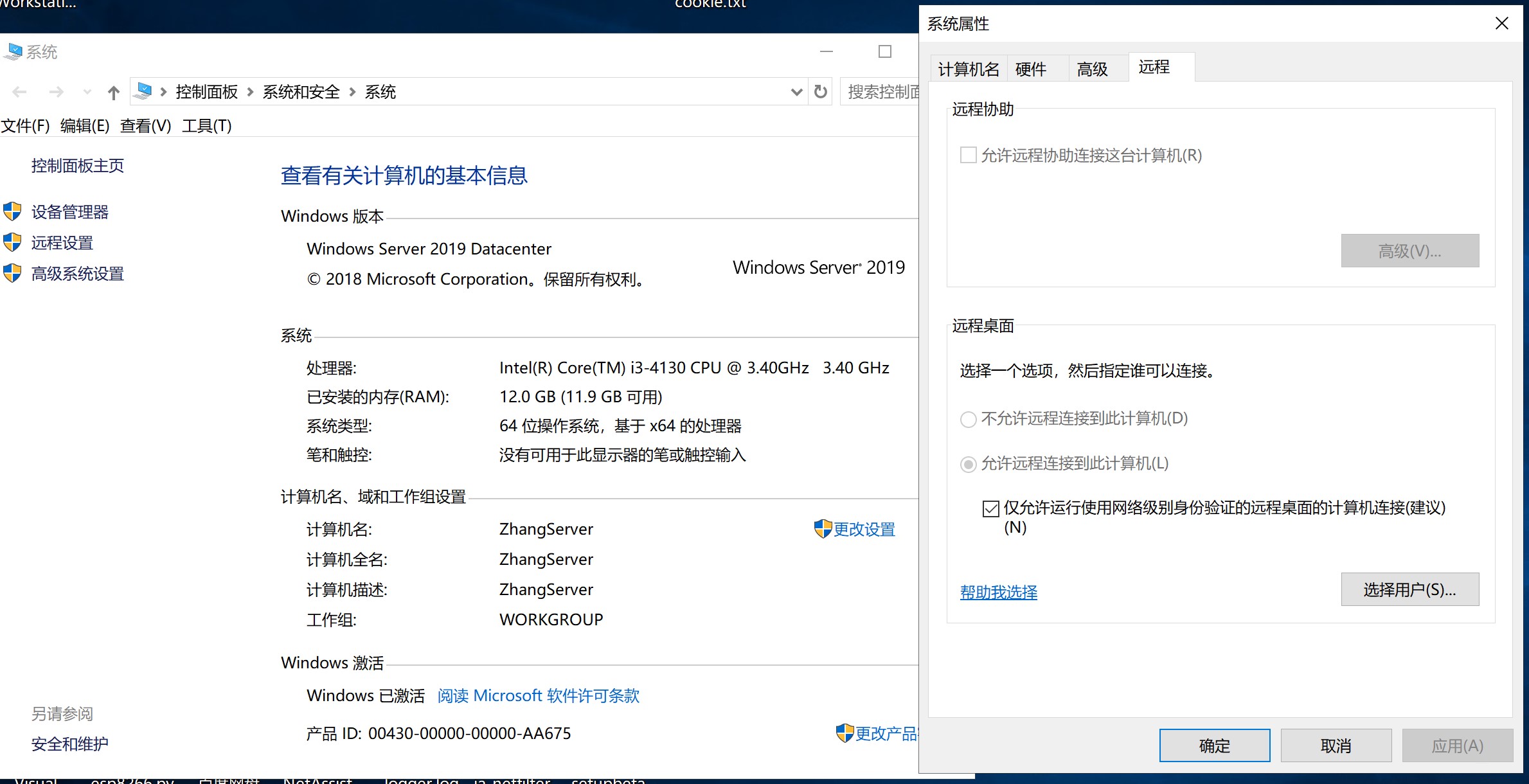Select 不允许远程连接到此计算机 radio button
Screen dimensions: 1529x784
(x=968, y=420)
